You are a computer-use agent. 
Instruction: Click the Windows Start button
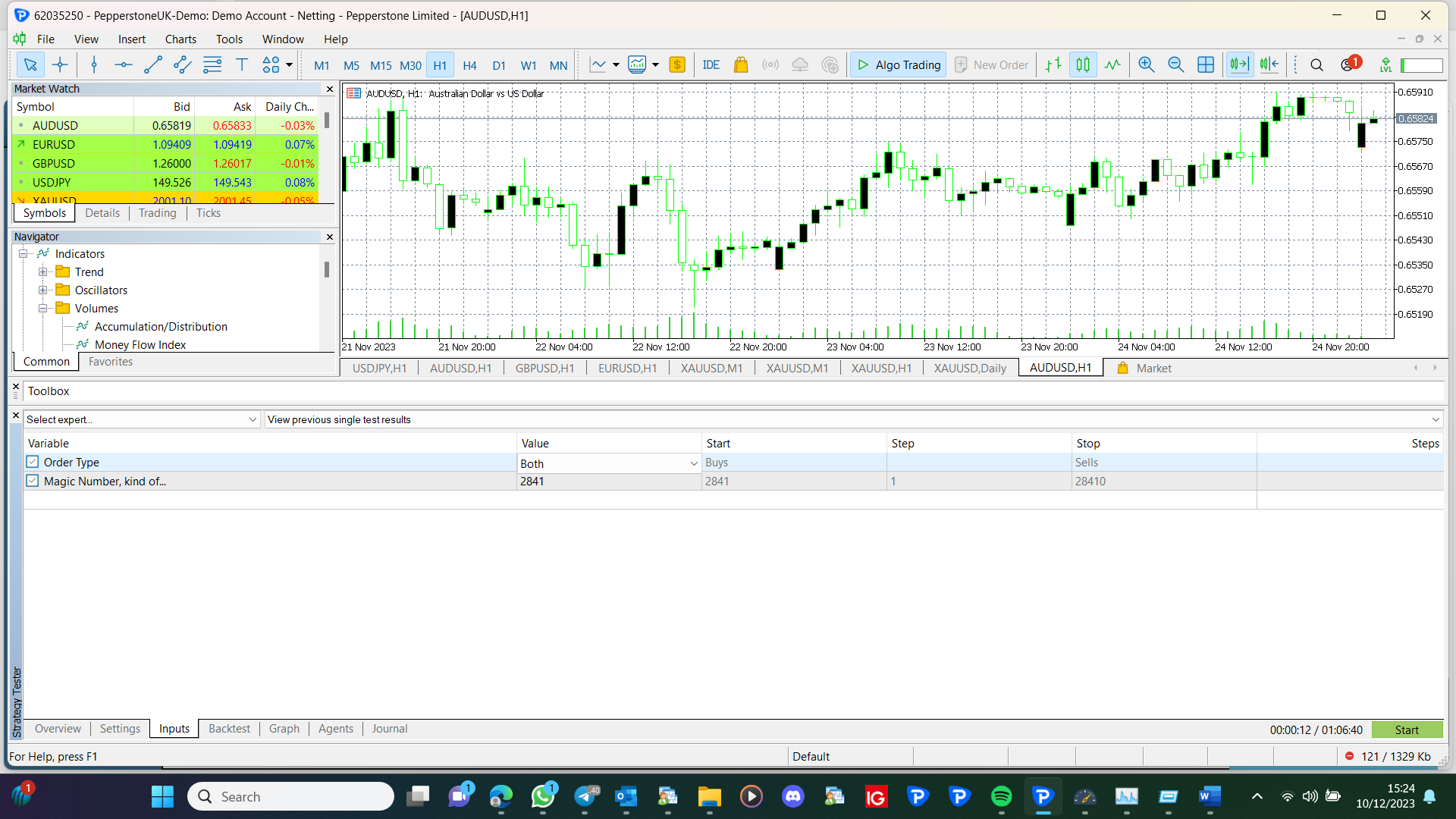162,796
